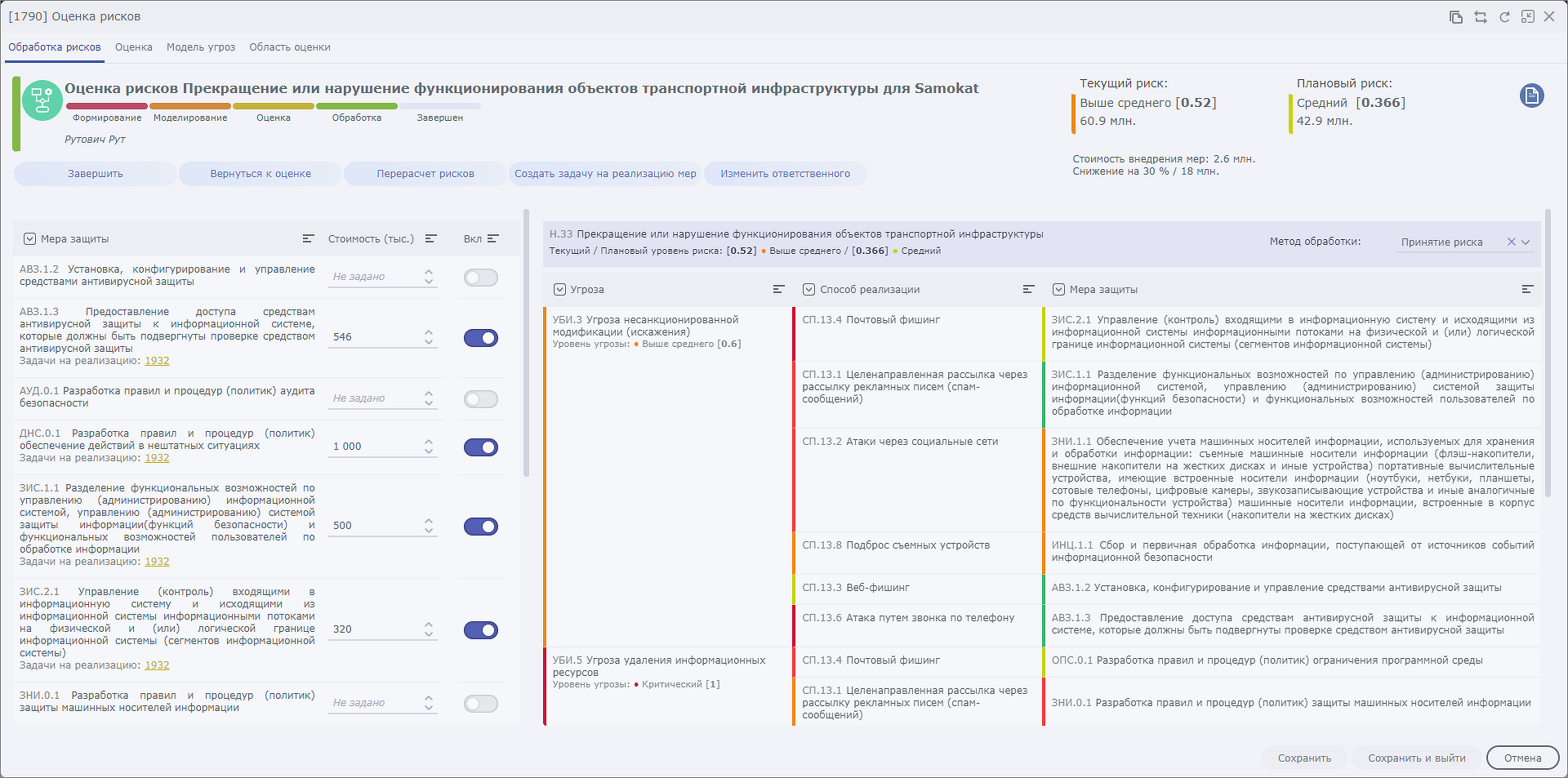Image resolution: width=1568 pixels, height=778 pixels.
Task: Expand the Мера защиты column chevron in left table
Action: [x=30, y=239]
